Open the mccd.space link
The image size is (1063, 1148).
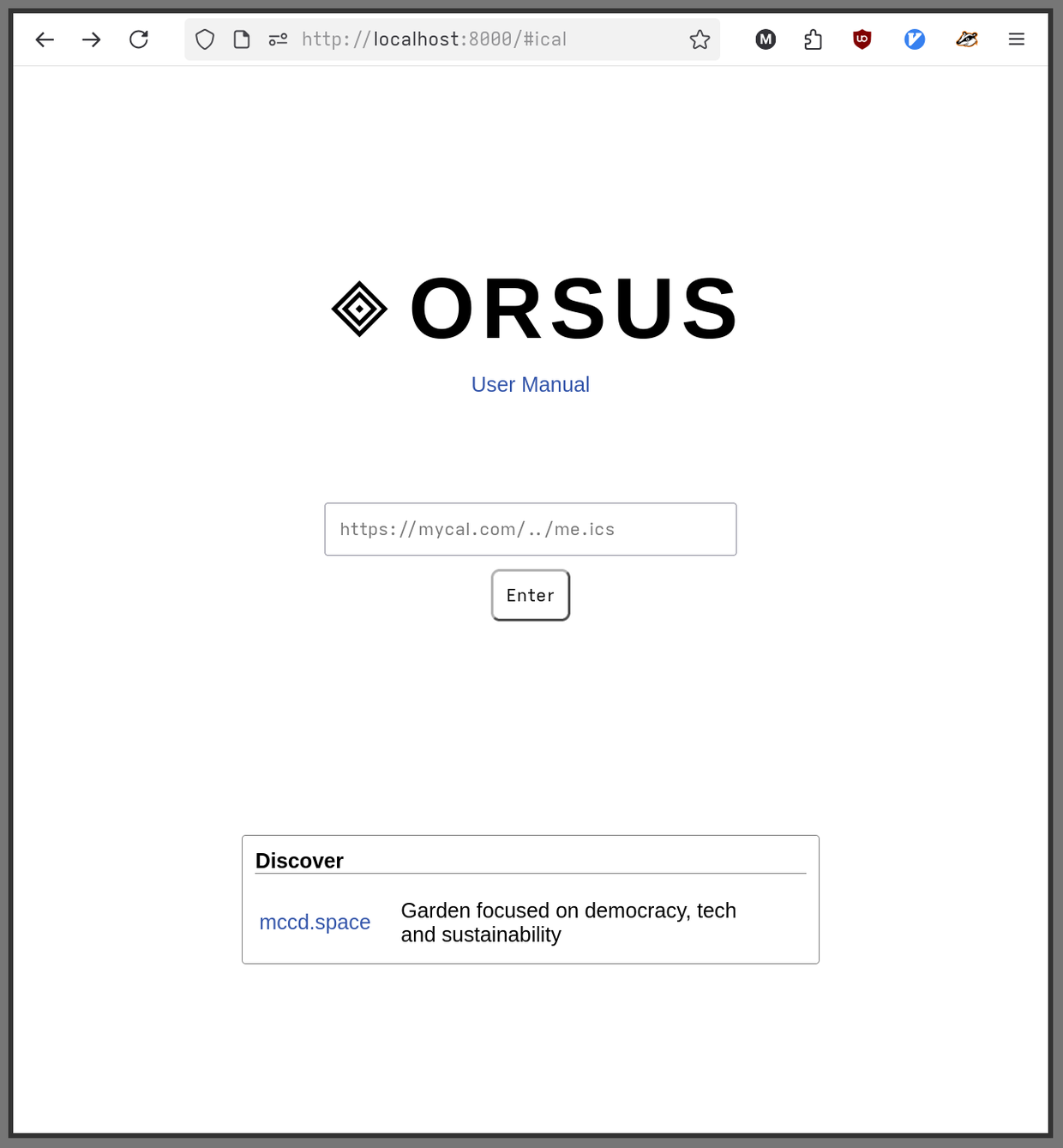pos(315,923)
